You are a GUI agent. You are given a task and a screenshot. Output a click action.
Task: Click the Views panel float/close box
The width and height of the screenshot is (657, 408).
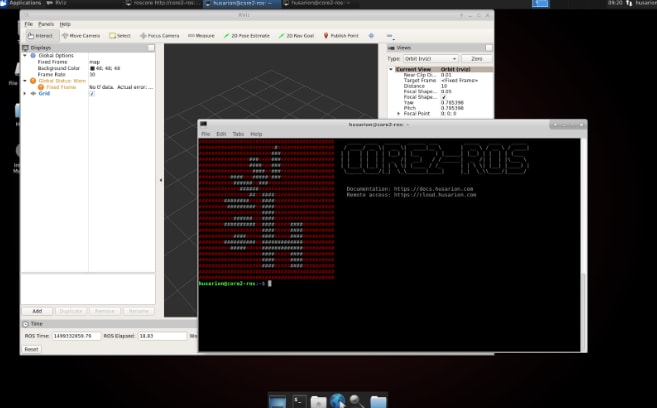pyautogui.click(x=489, y=48)
